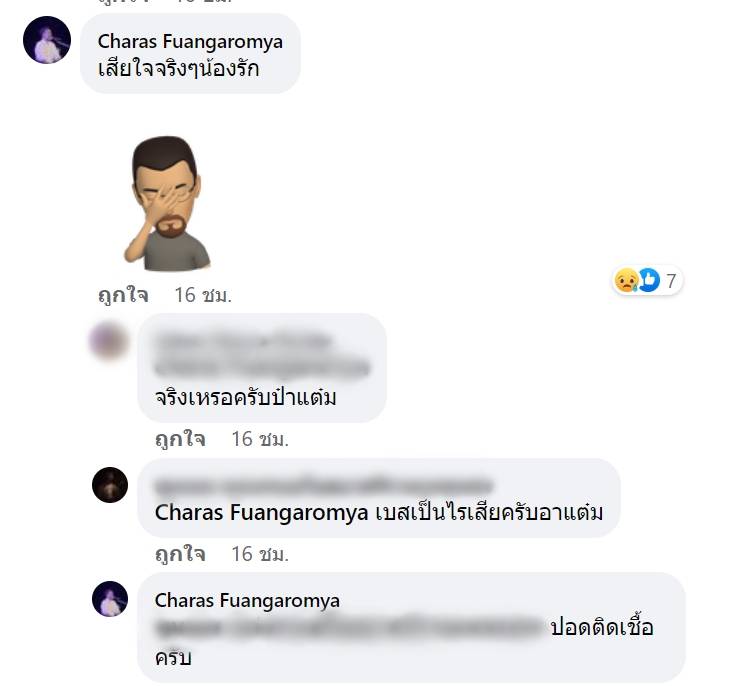Click the blurred author name in the second reply
Image resolution: width=737 pixels, height=686 pixels.
point(323,486)
